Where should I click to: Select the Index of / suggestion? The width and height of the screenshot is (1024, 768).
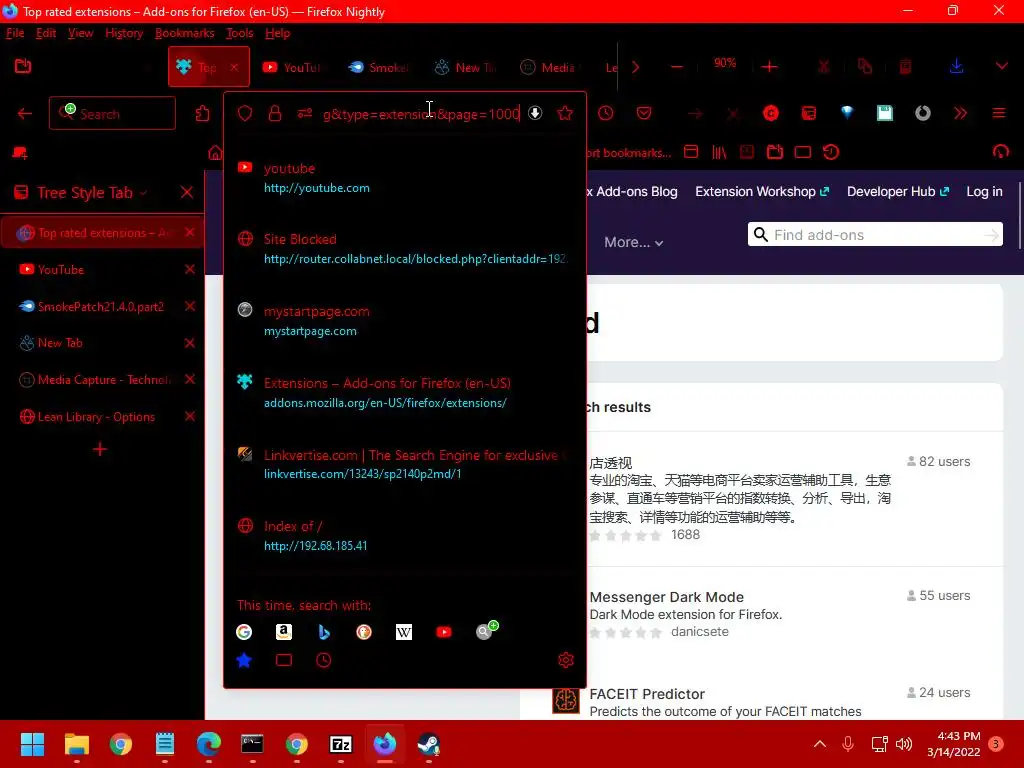click(x=405, y=536)
